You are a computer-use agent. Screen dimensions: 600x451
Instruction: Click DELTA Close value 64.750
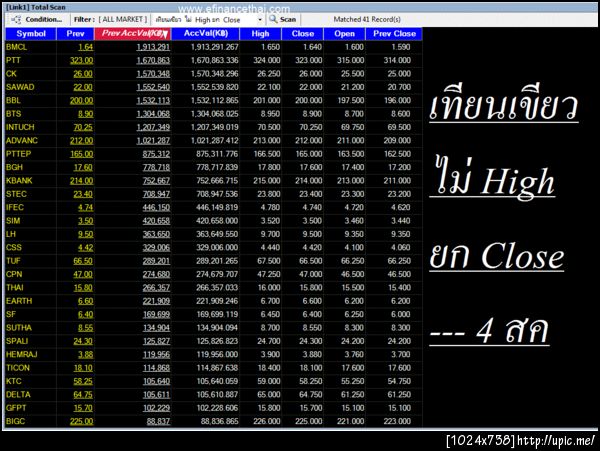point(310,395)
